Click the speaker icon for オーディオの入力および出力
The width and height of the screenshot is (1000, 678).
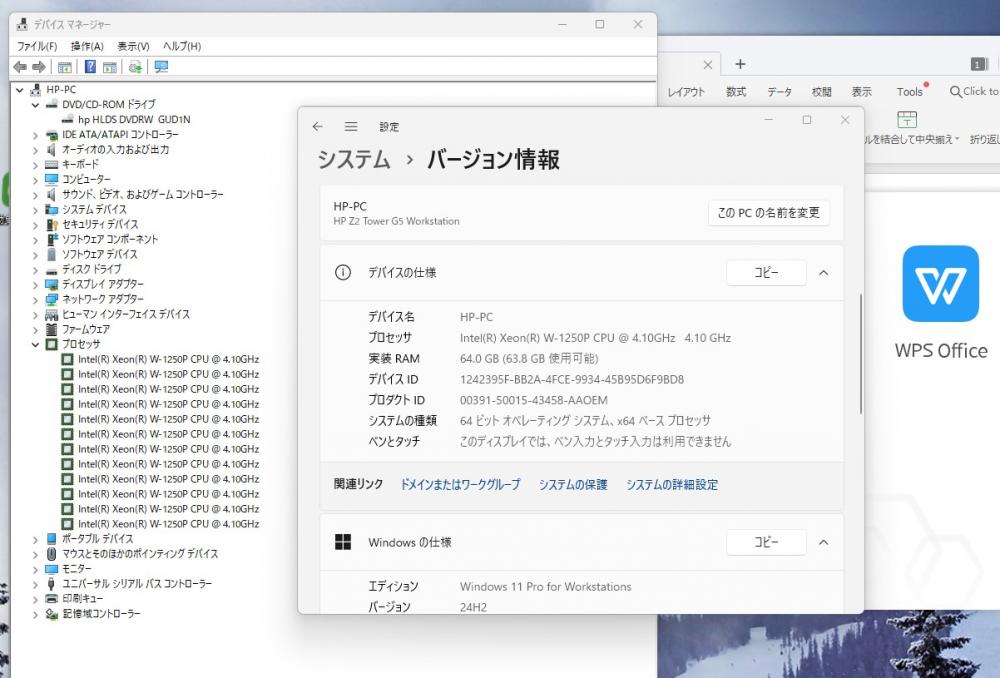(x=52, y=149)
